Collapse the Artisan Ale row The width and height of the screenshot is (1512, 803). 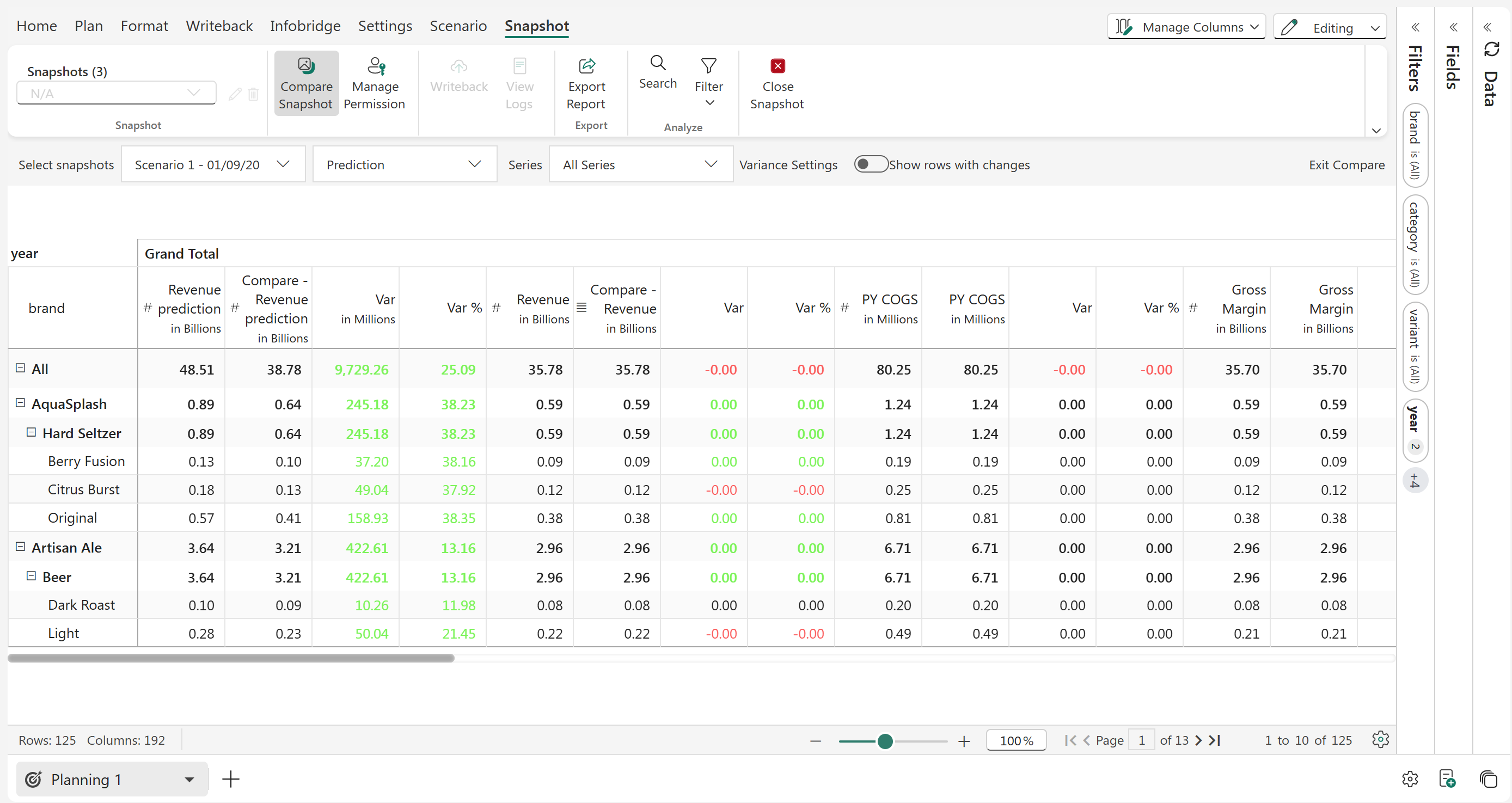click(x=20, y=547)
